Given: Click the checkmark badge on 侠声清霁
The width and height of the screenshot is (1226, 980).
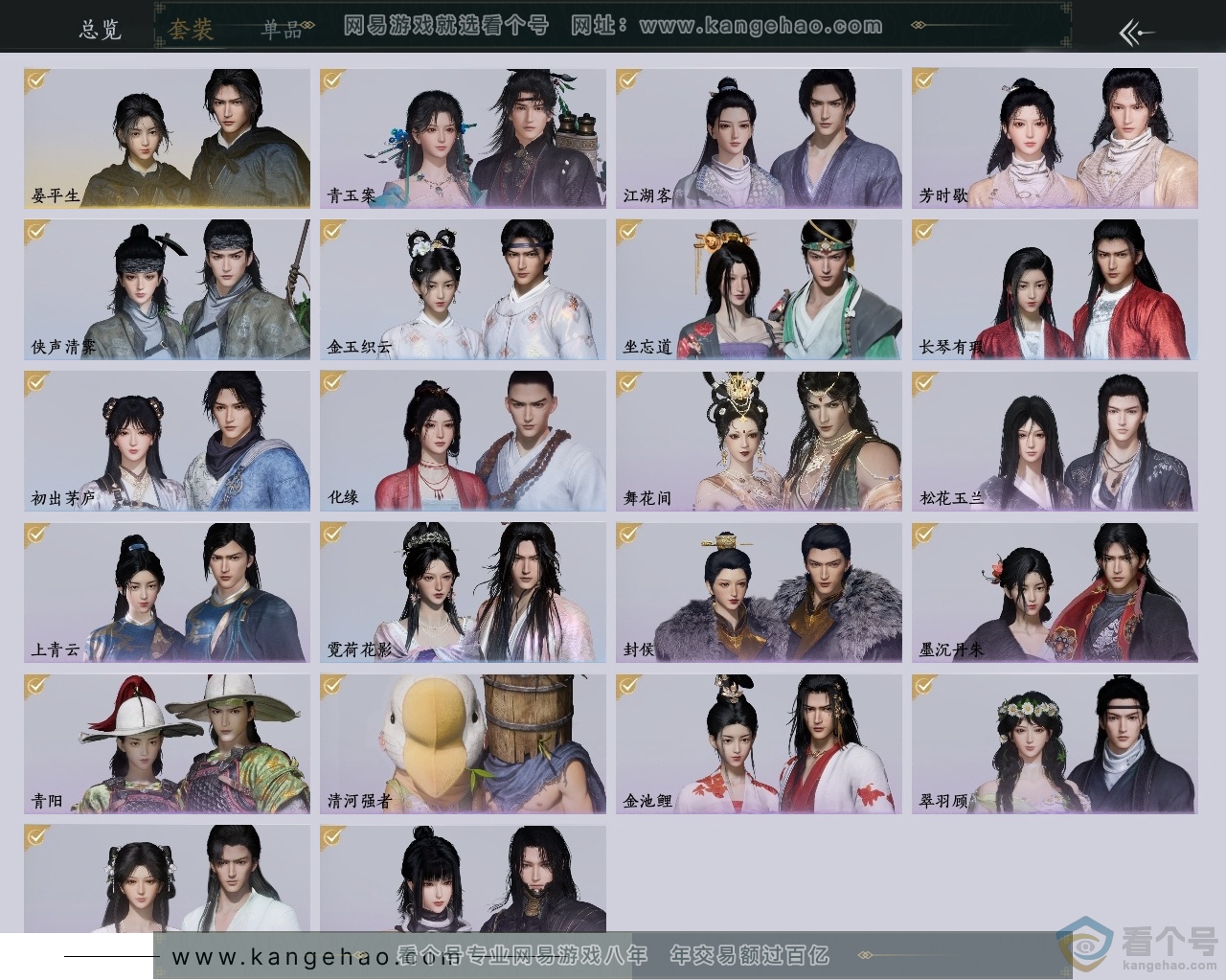Looking at the screenshot, I should click(x=37, y=231).
